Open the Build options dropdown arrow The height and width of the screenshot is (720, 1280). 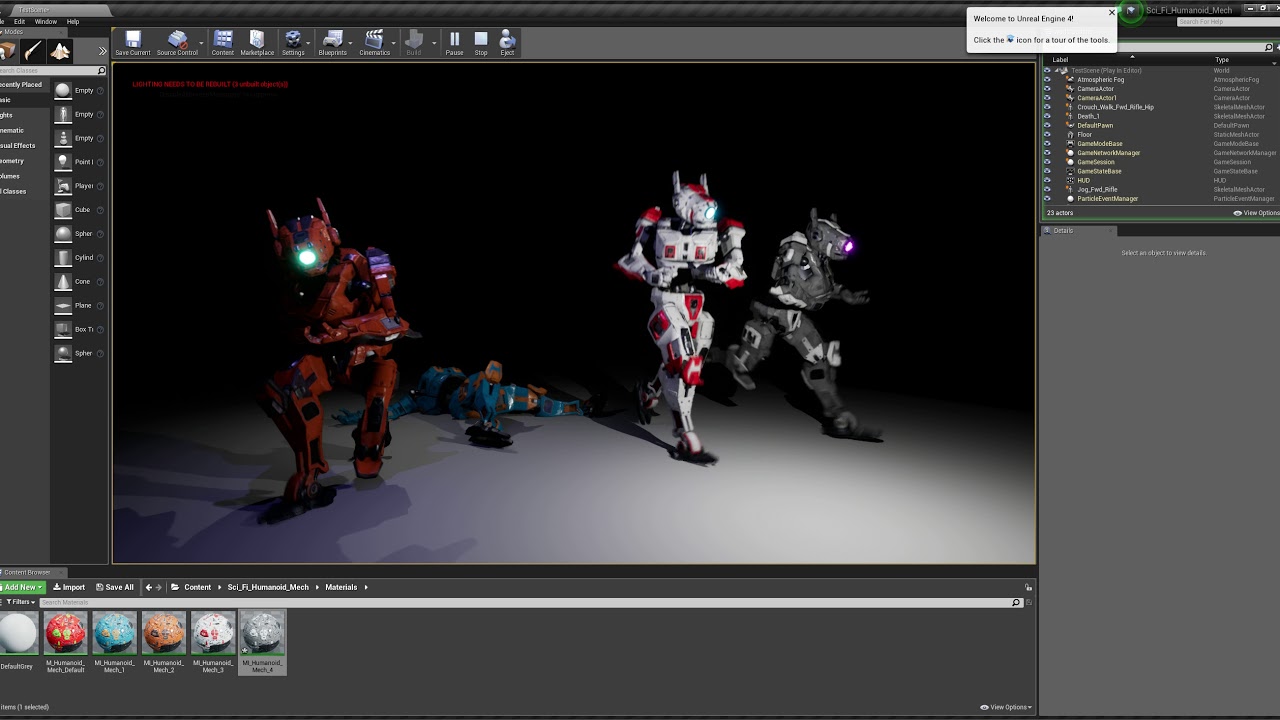pos(432,43)
